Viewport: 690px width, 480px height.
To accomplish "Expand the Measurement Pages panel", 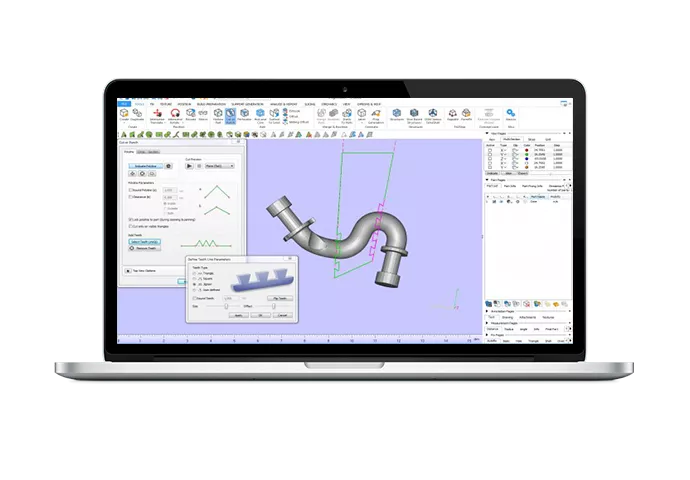I will 487,323.
